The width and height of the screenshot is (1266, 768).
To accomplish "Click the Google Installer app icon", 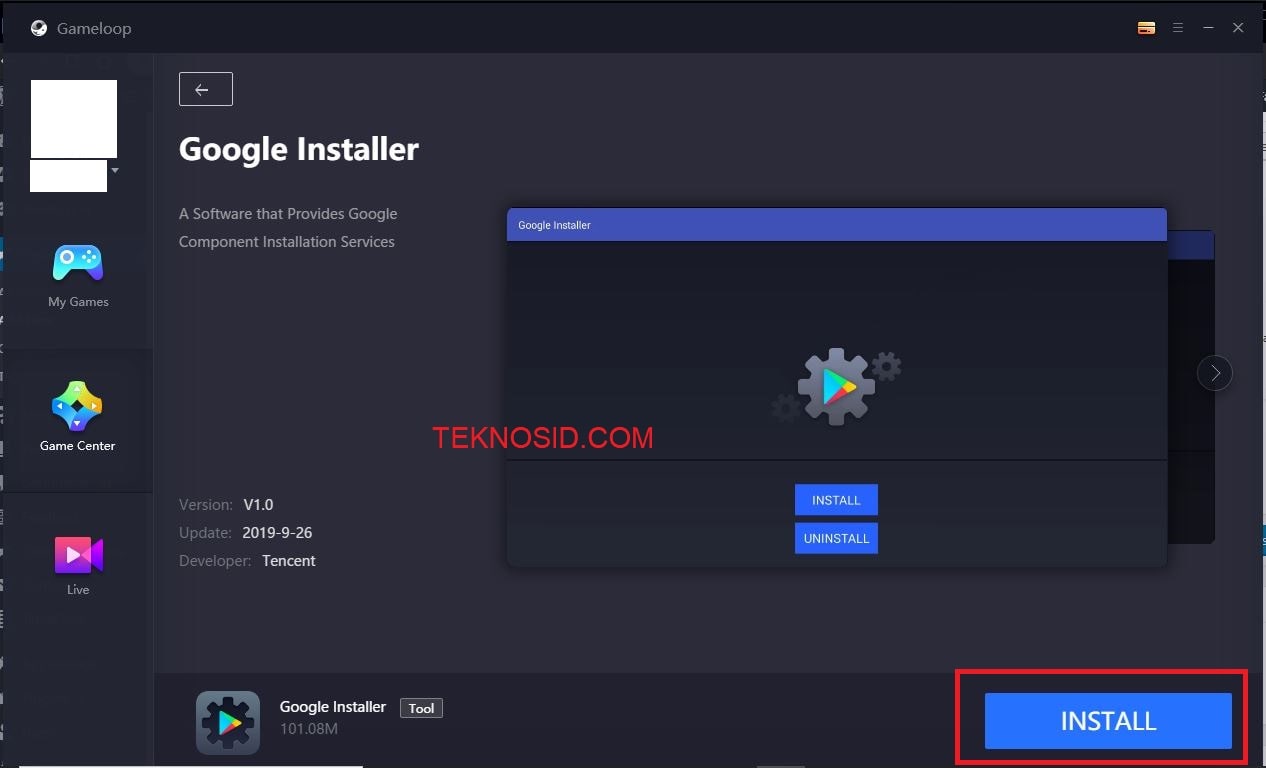I will tap(228, 722).
